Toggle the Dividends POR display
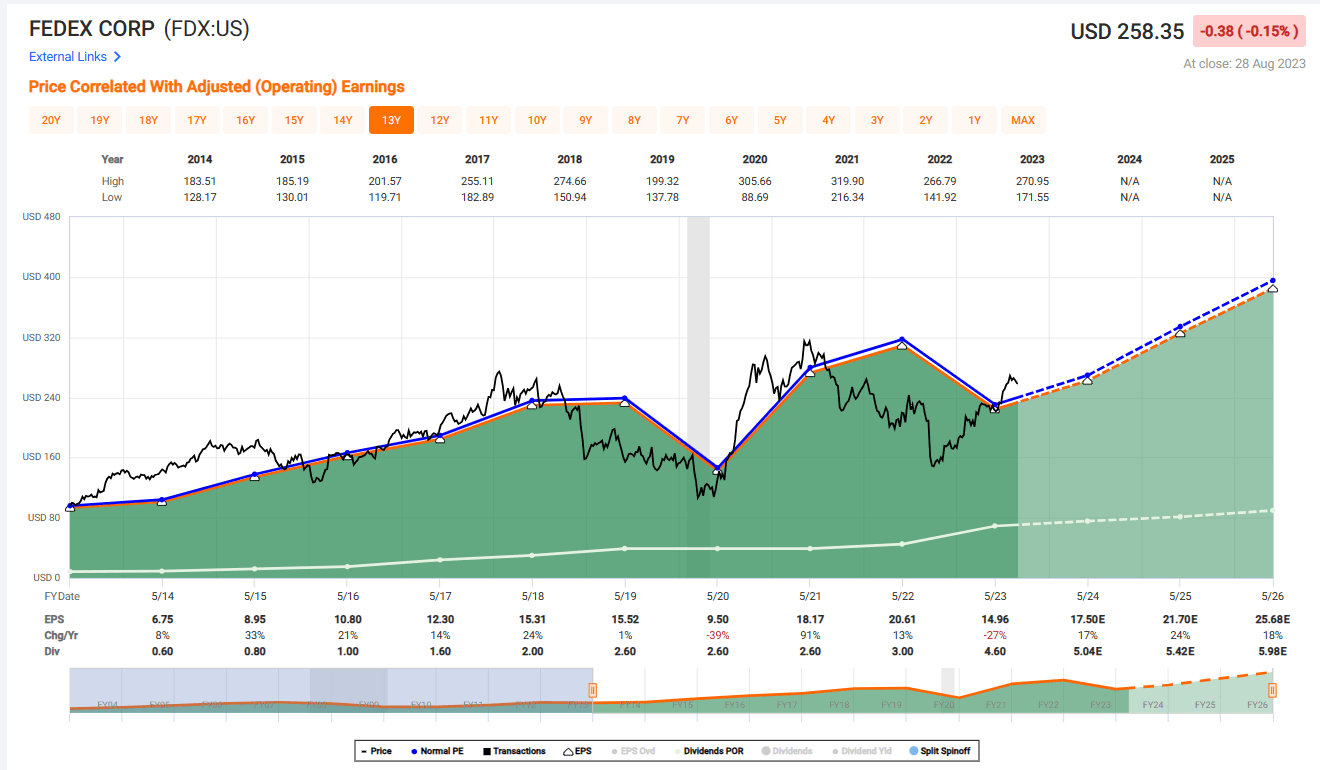The height and width of the screenshot is (770, 1320). (x=712, y=750)
